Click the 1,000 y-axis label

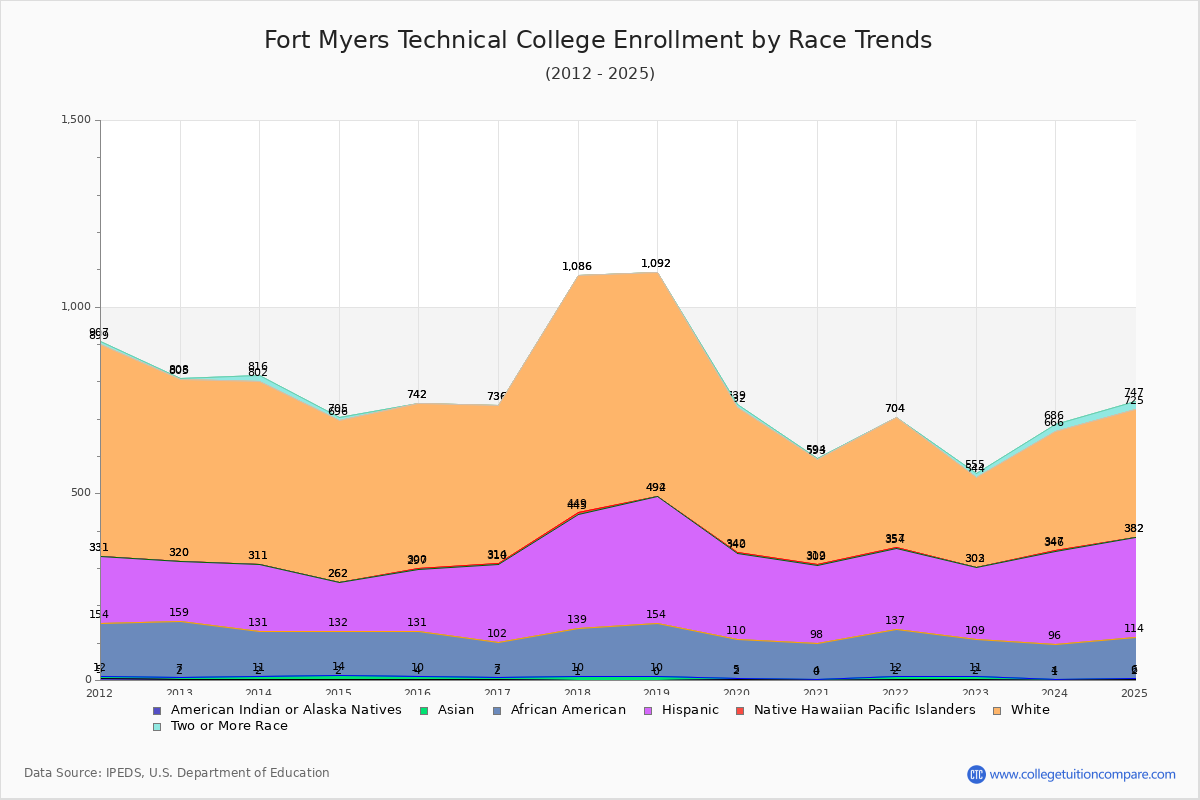(76, 307)
